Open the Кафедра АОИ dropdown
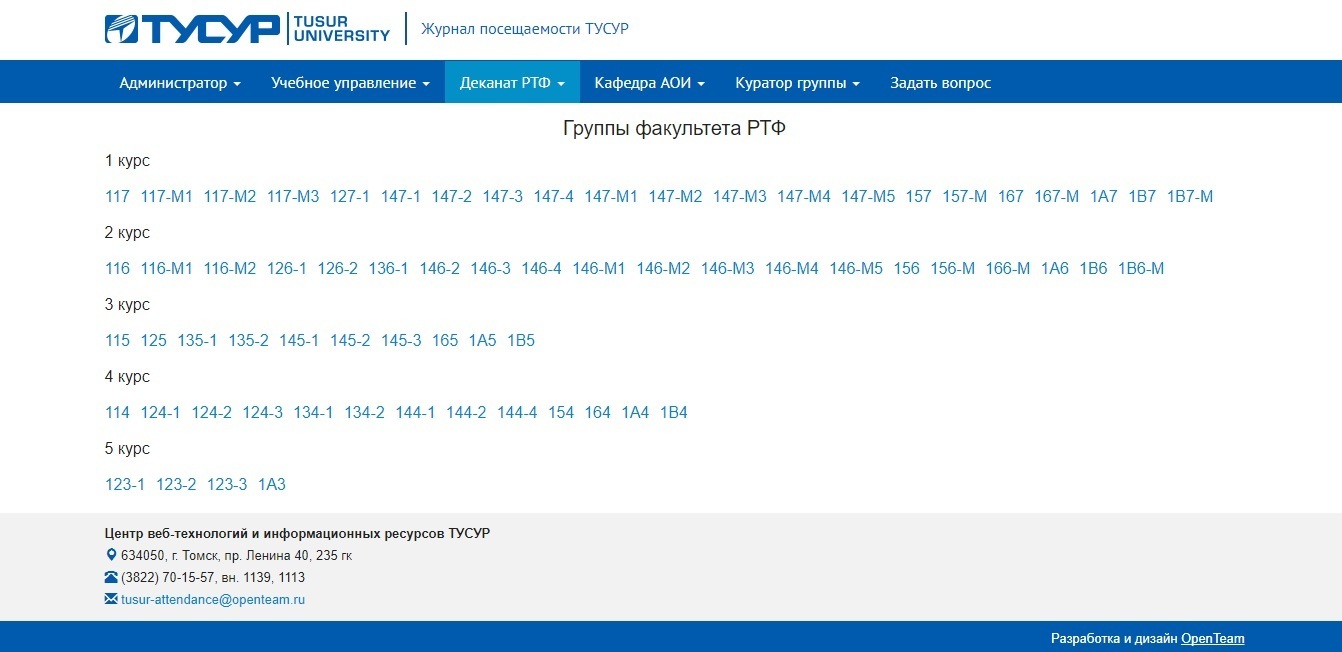Screen dimensions: 1342x652 (649, 83)
